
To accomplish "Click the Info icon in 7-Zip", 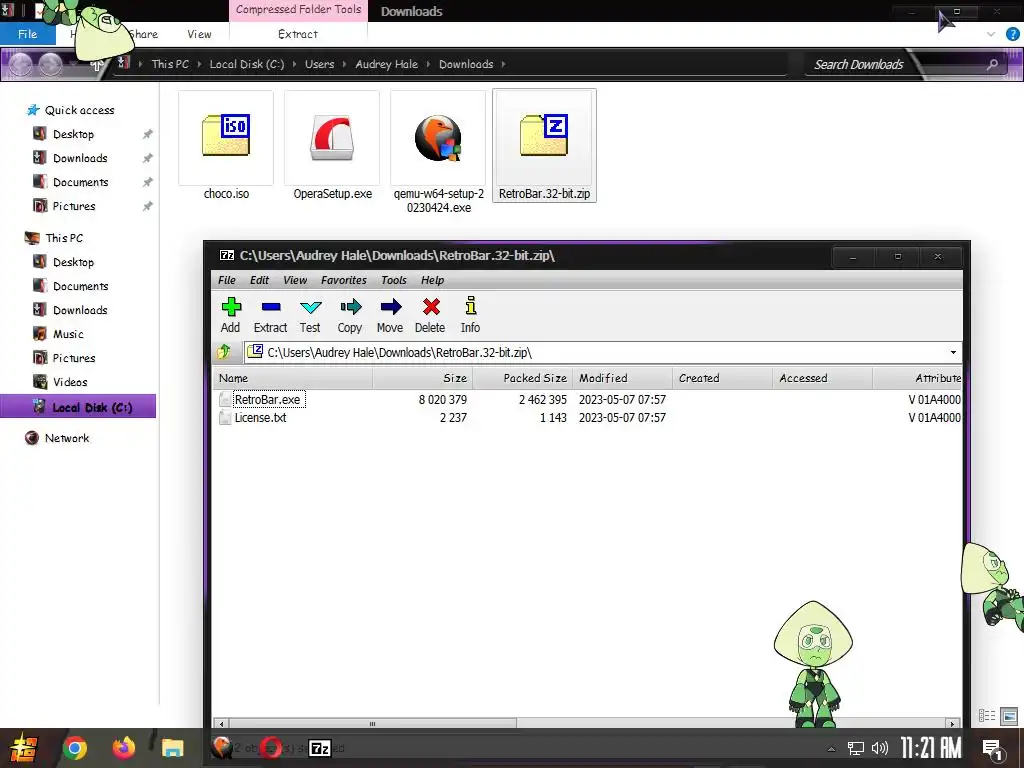I will [471, 306].
